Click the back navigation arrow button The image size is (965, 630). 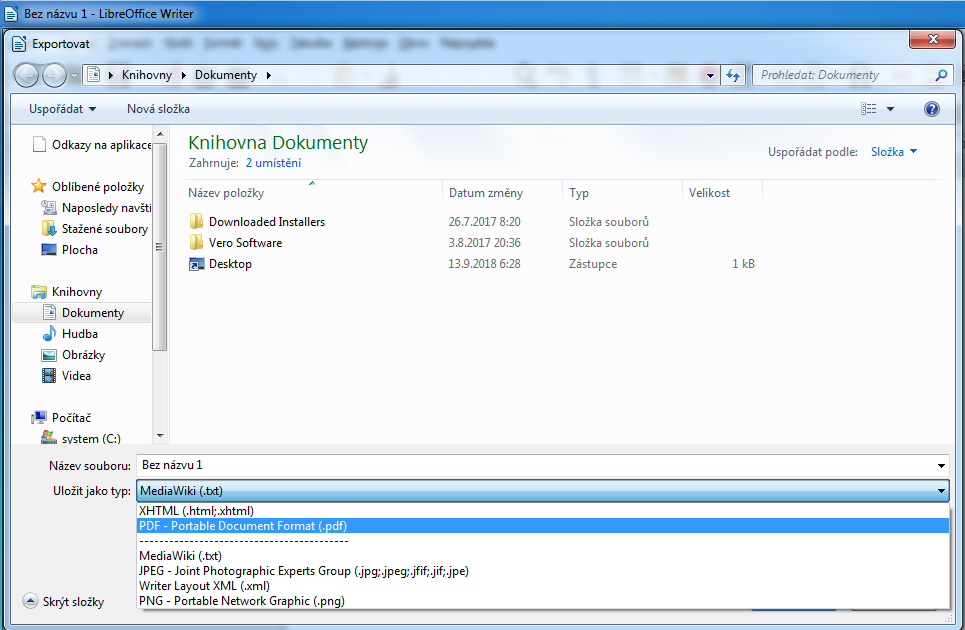pos(27,75)
